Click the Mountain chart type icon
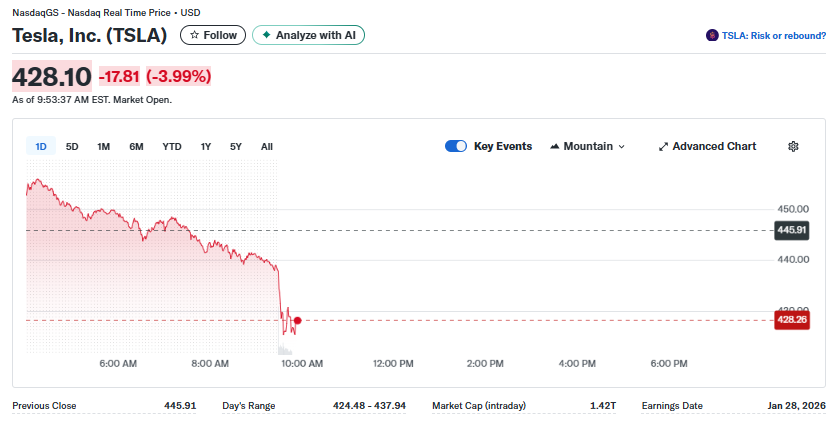839x426 pixels. pos(555,146)
